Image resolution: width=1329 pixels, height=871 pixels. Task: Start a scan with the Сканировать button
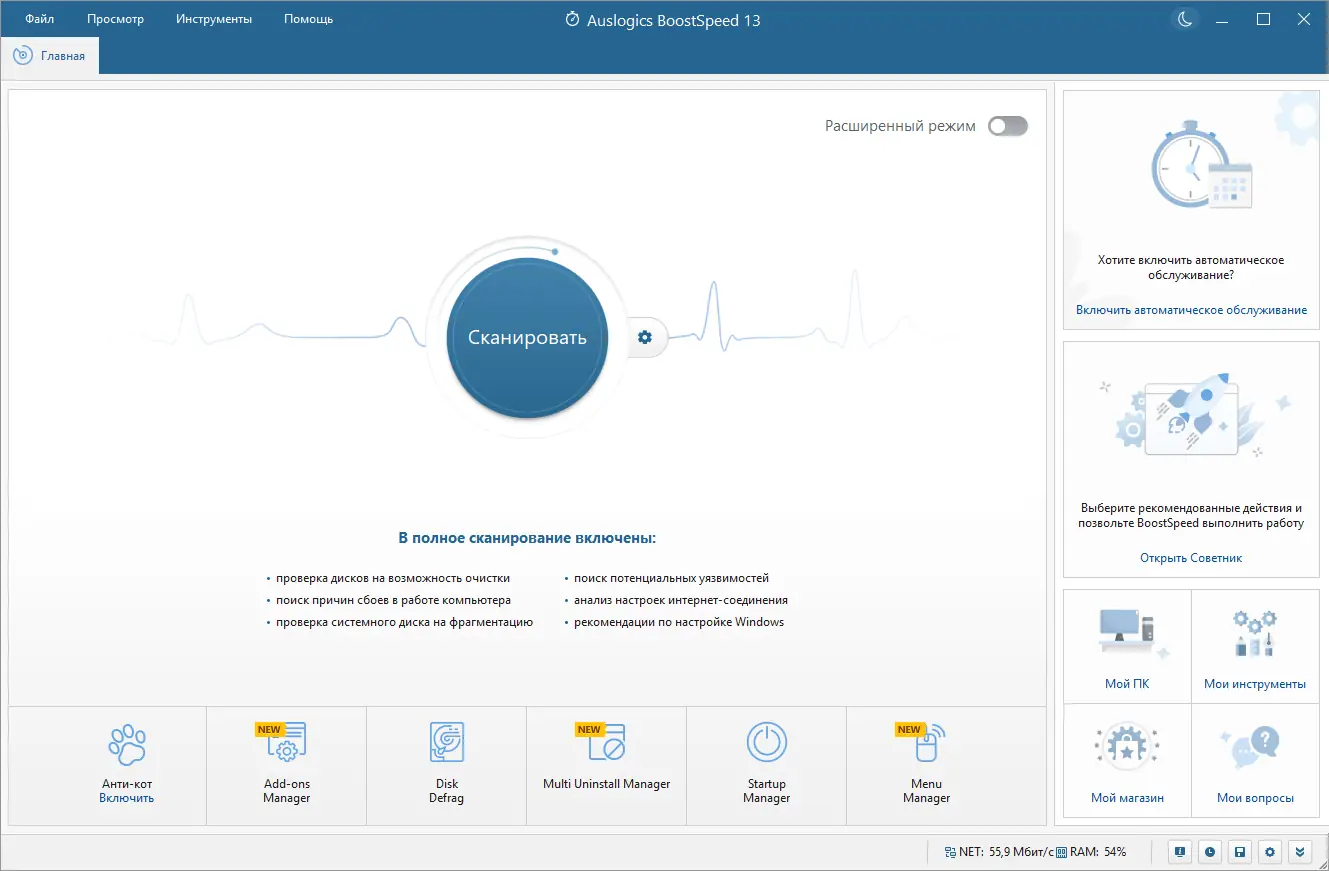(526, 338)
